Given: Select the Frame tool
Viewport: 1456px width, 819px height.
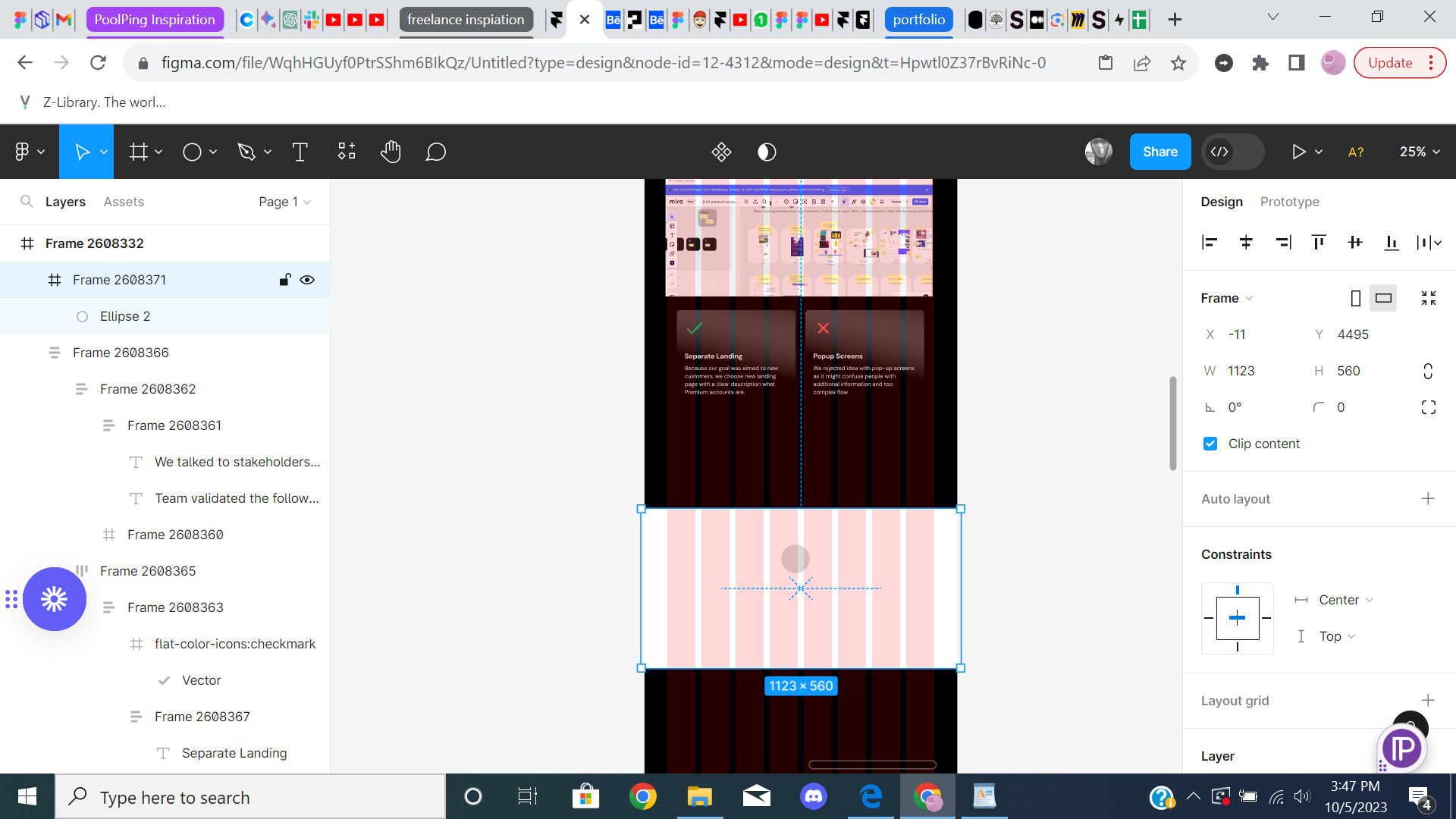Looking at the screenshot, I should coord(138,152).
